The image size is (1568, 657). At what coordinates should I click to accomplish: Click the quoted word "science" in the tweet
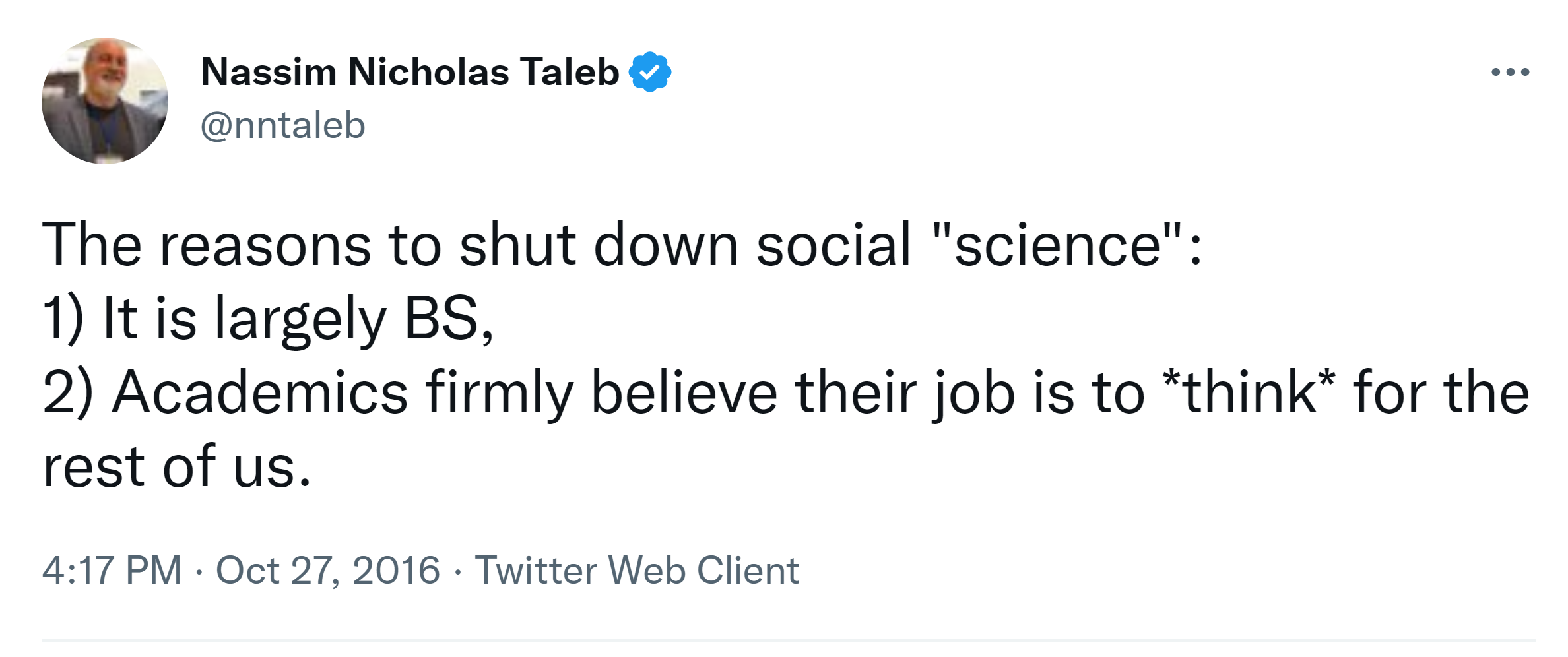point(1057,245)
